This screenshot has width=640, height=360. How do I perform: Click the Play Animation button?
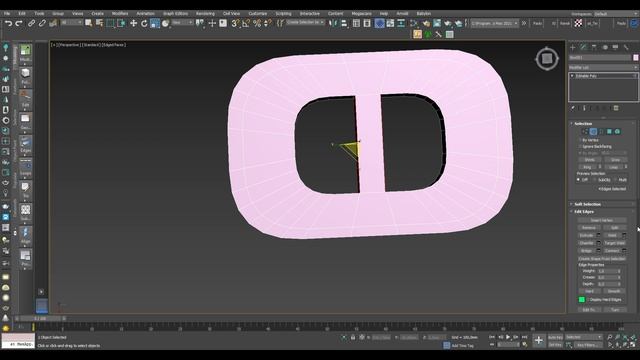[x=508, y=337]
